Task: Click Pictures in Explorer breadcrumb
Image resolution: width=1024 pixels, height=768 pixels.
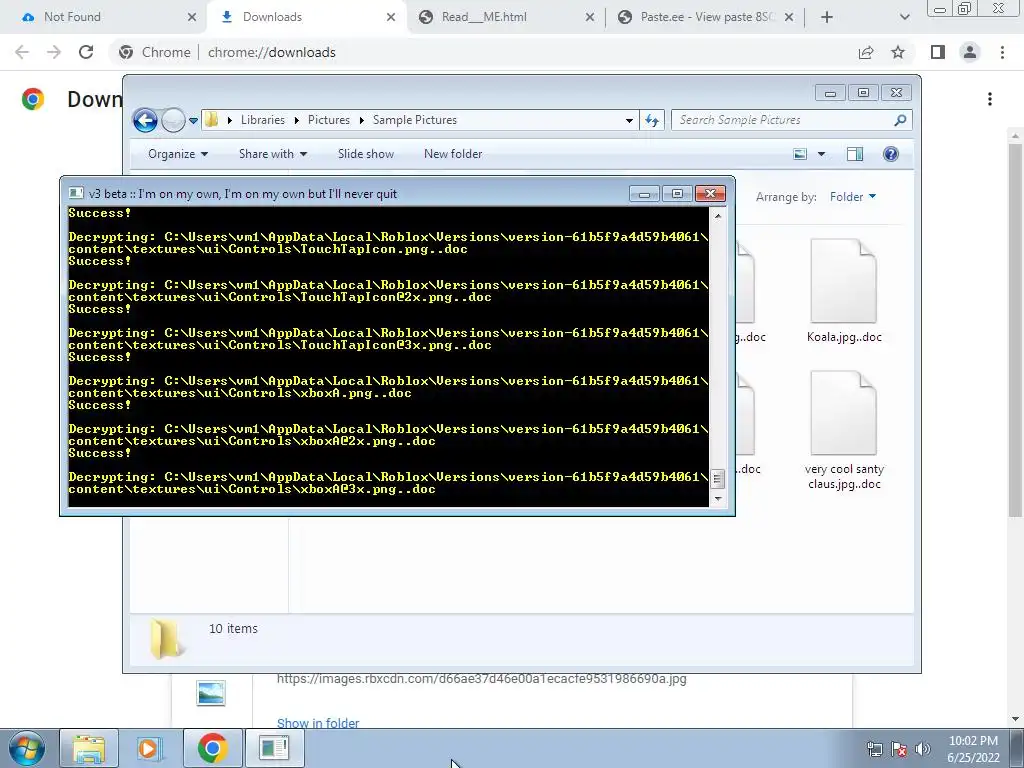Action: tap(328, 120)
